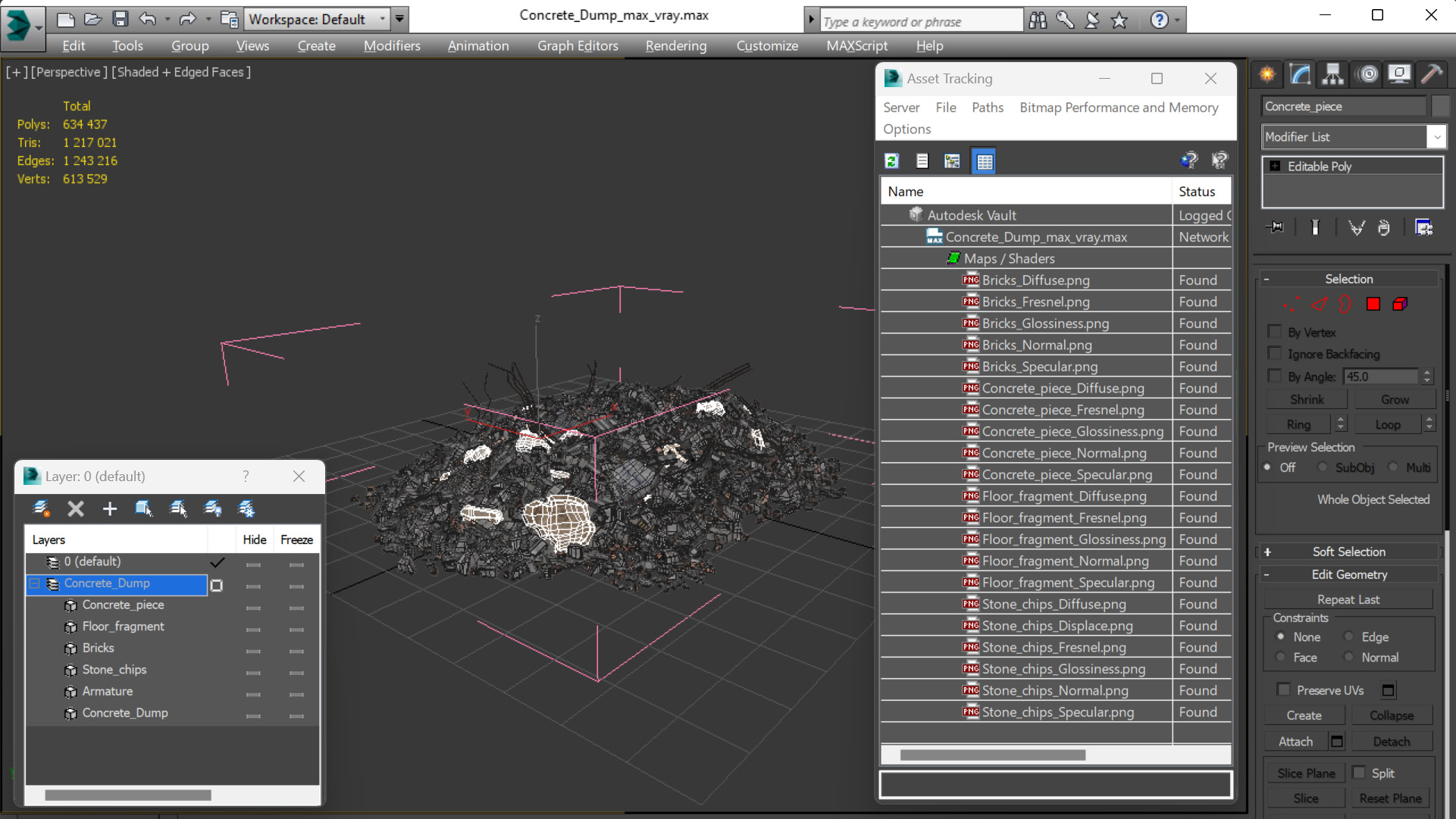Enable the Split checkbox
This screenshot has width=1456, height=819.
1359,772
